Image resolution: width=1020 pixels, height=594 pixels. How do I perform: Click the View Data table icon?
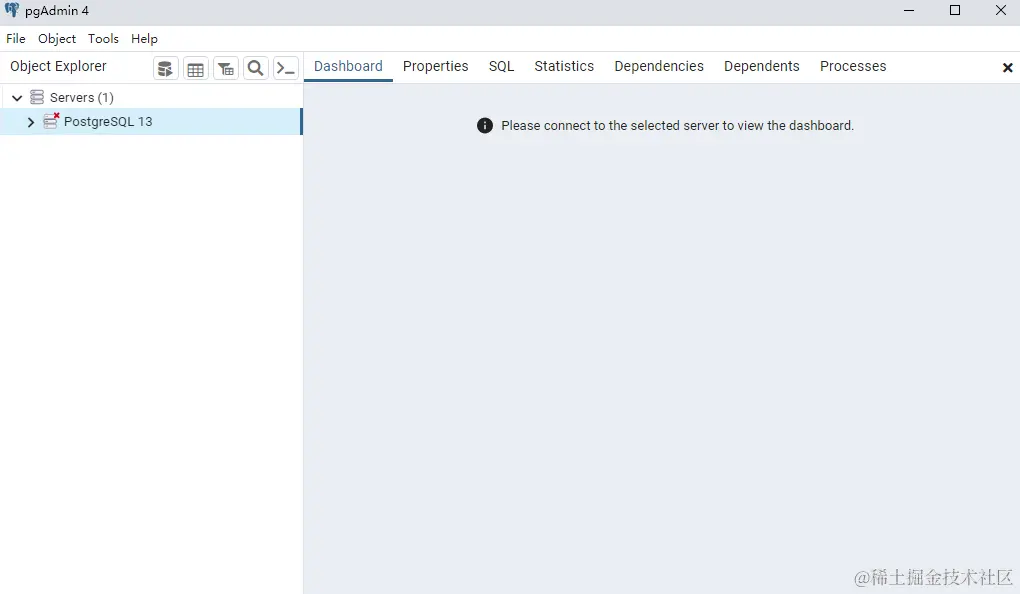tap(196, 68)
